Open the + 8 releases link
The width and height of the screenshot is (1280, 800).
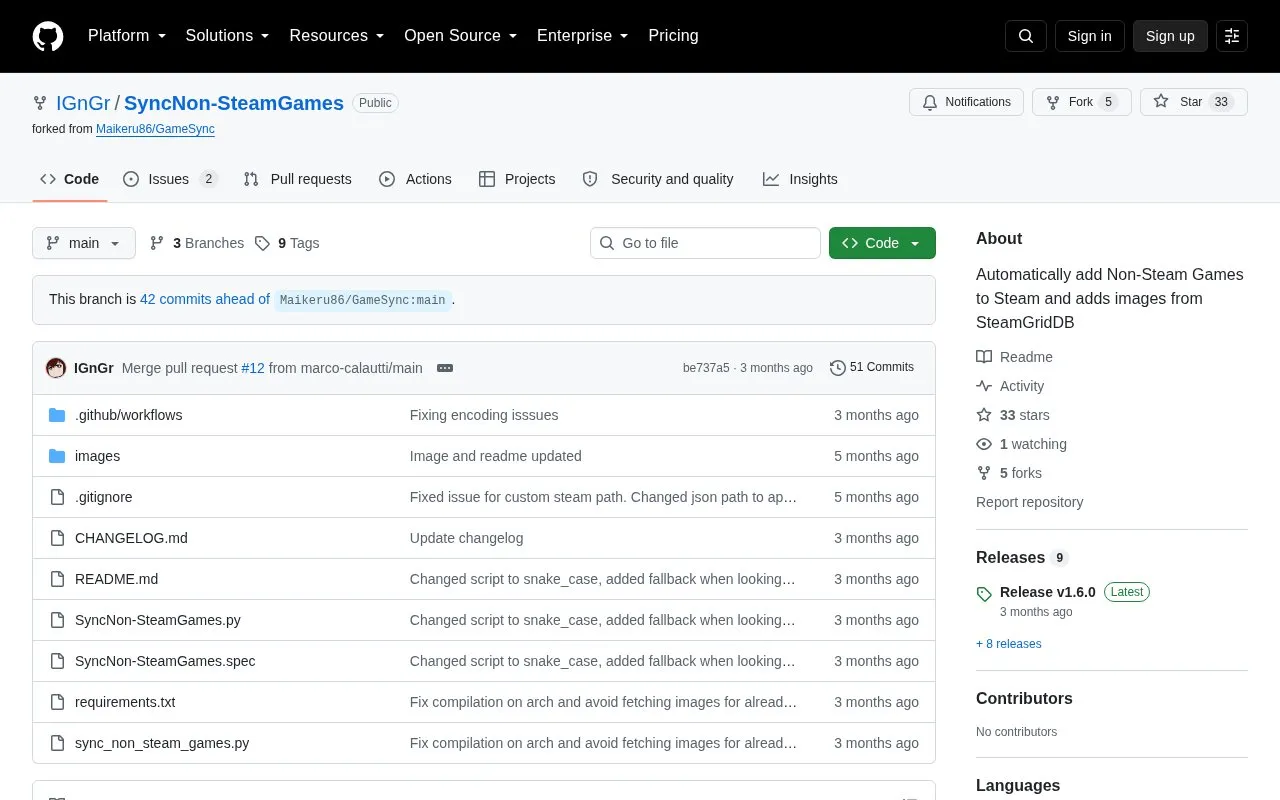point(1009,644)
